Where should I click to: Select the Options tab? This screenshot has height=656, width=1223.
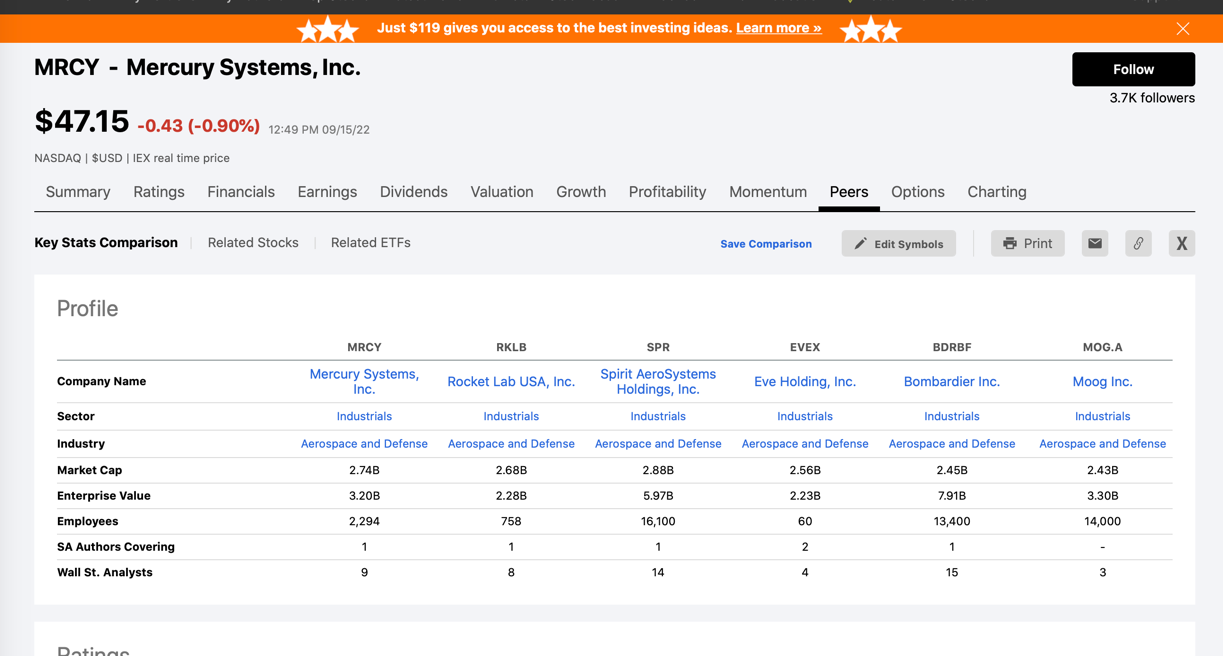917,191
